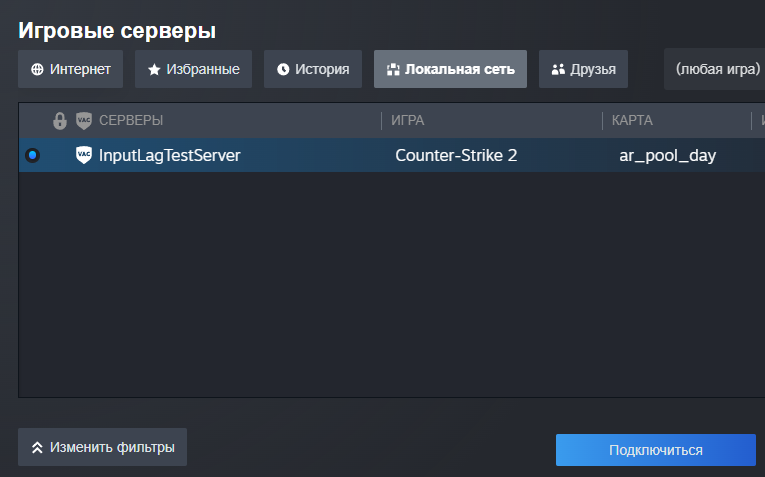Open the Интернет servers tab
The width and height of the screenshot is (765, 477).
pos(70,69)
